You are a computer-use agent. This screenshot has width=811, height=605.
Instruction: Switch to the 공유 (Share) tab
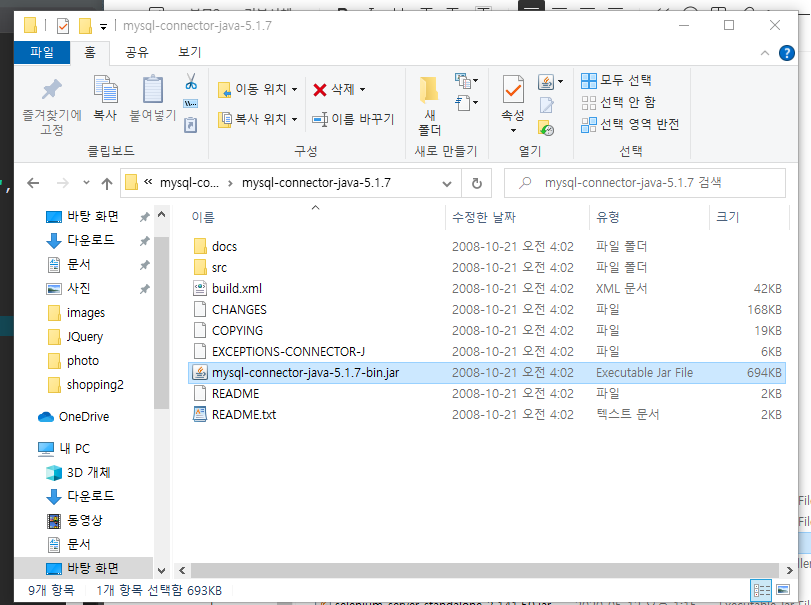(x=137, y=52)
